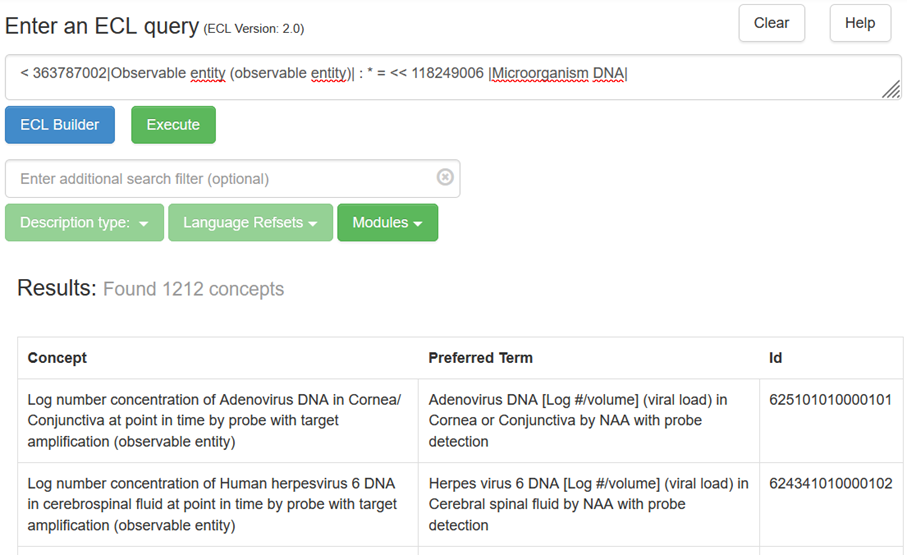This screenshot has width=907, height=555.
Task: Clear the search filter with the X icon
Action: tap(445, 178)
